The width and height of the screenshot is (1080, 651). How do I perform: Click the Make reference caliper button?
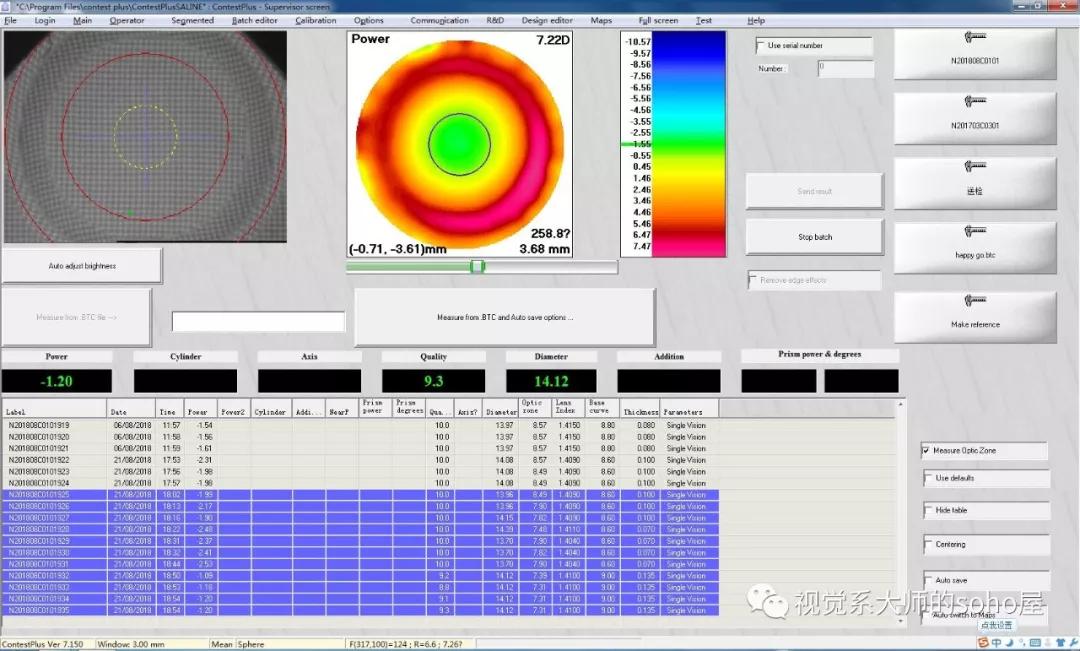(x=975, y=317)
